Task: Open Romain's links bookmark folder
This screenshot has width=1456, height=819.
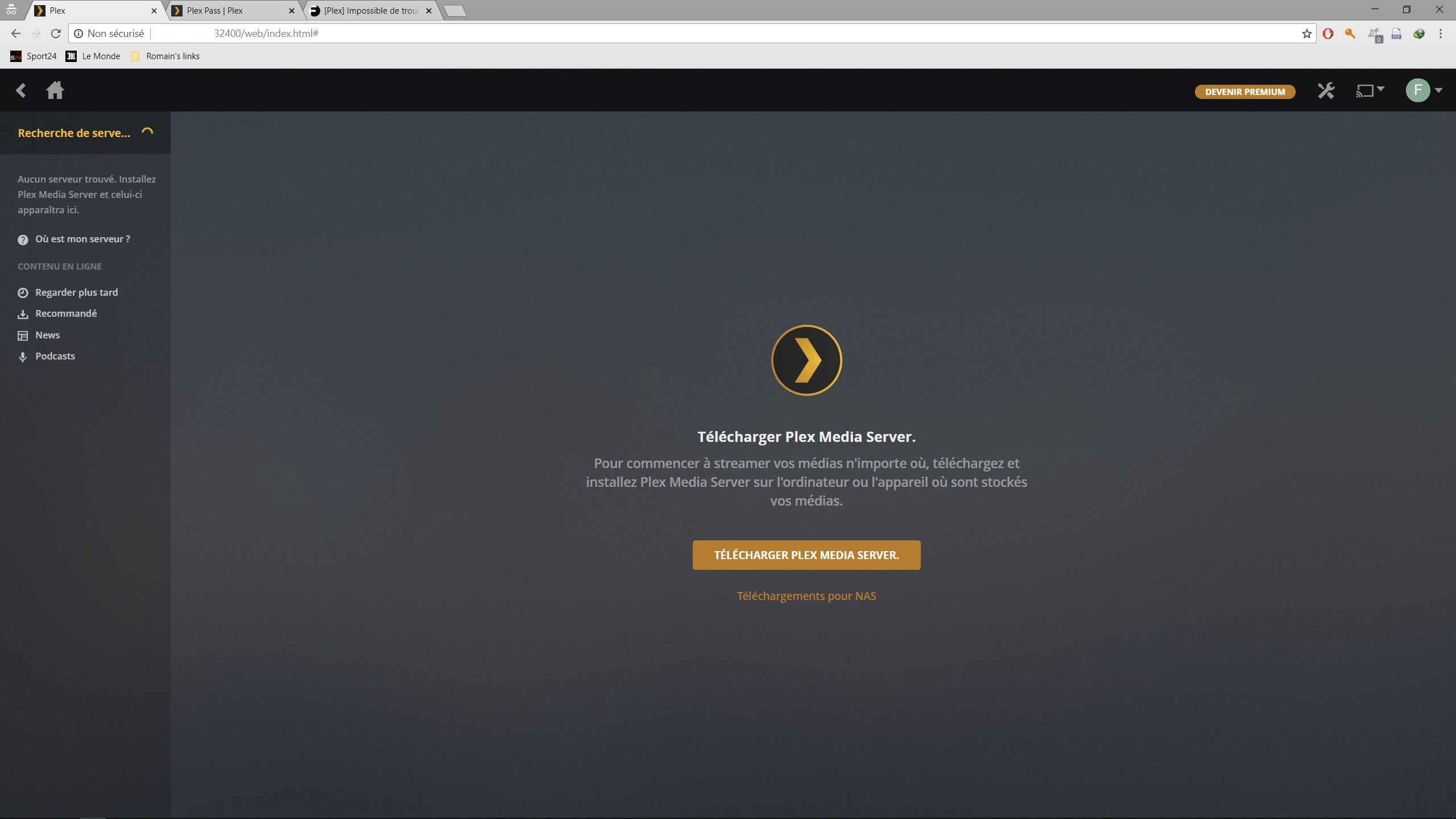Action: click(x=165, y=56)
